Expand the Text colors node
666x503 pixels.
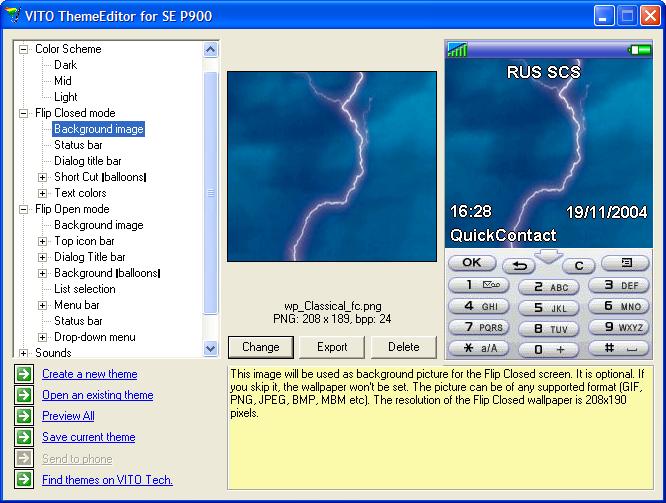42,193
